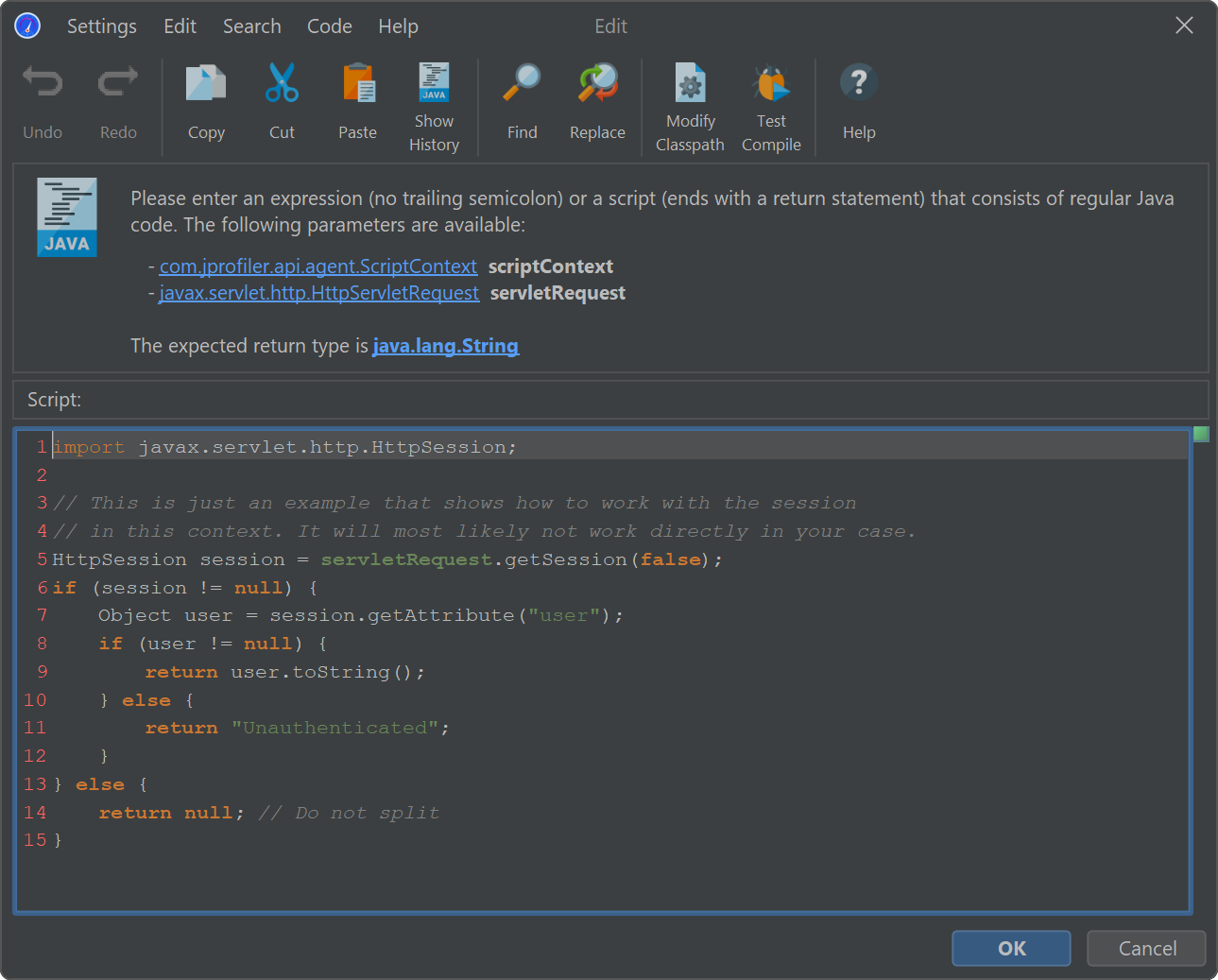Viewport: 1218px width, 980px height.
Task: Open the Code menu
Action: [x=330, y=26]
